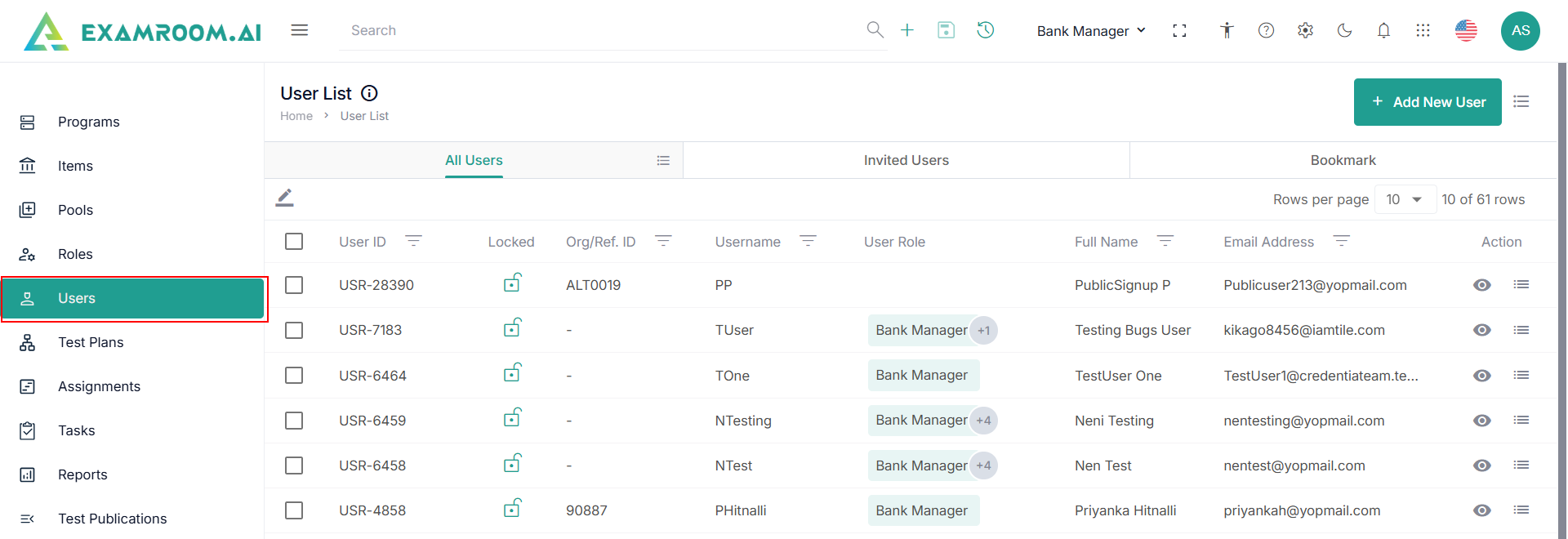Switch to the Invited Users tab
1568x539 pixels.
tap(906, 160)
